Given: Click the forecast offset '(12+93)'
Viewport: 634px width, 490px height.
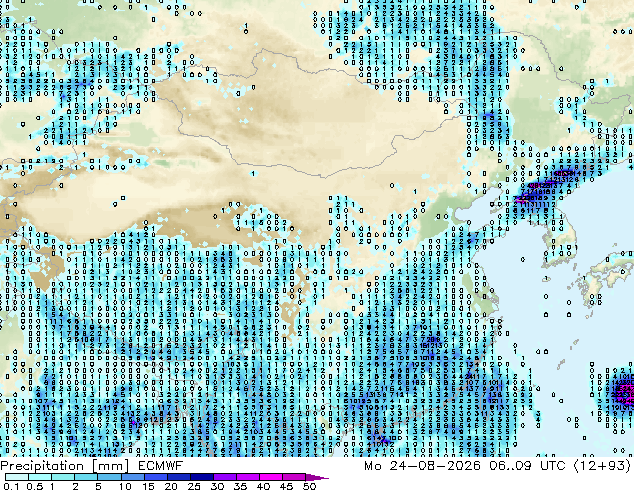Looking at the screenshot, I should [602, 466].
